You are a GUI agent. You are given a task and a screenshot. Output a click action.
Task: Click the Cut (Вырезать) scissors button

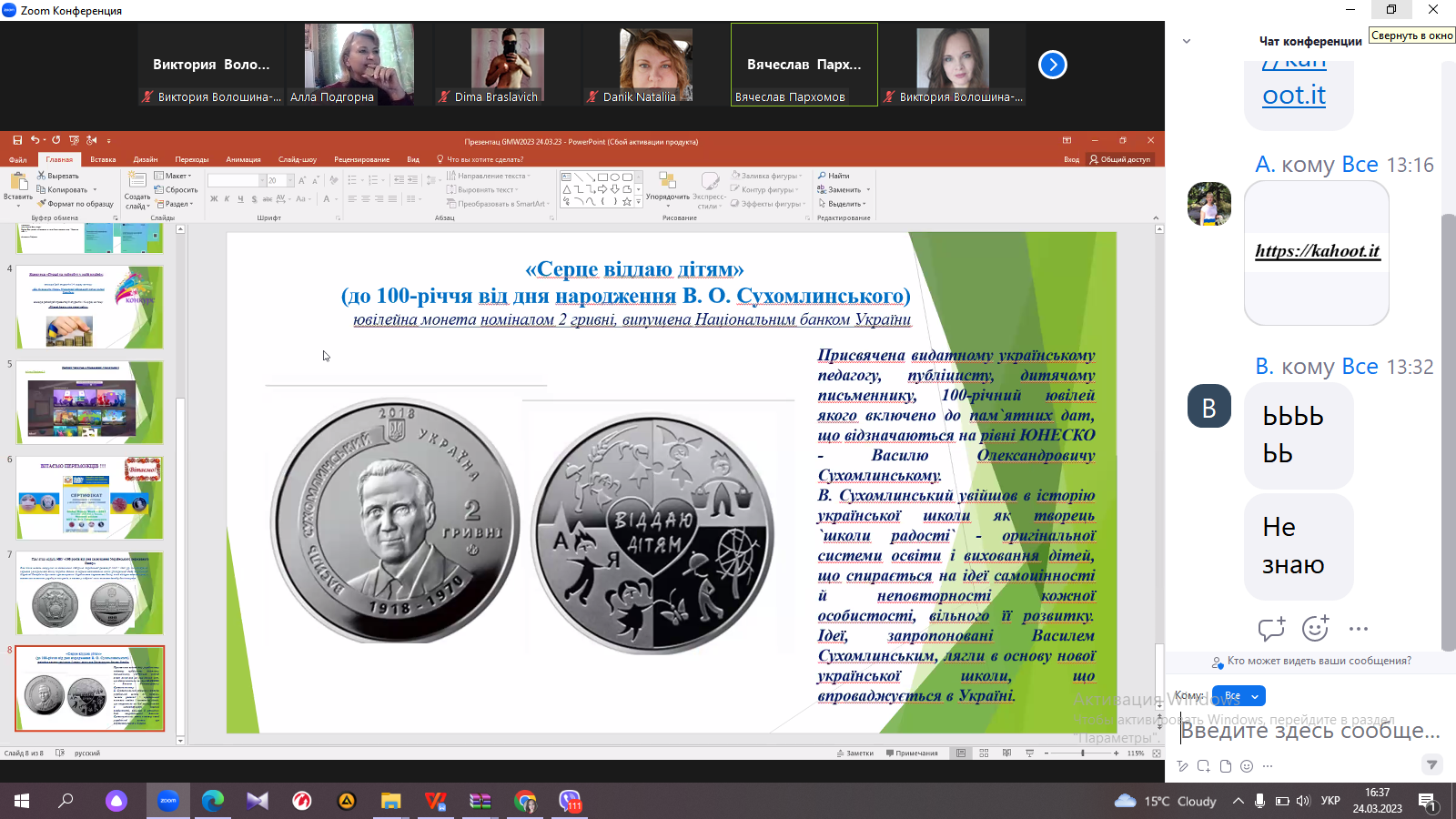click(x=57, y=176)
